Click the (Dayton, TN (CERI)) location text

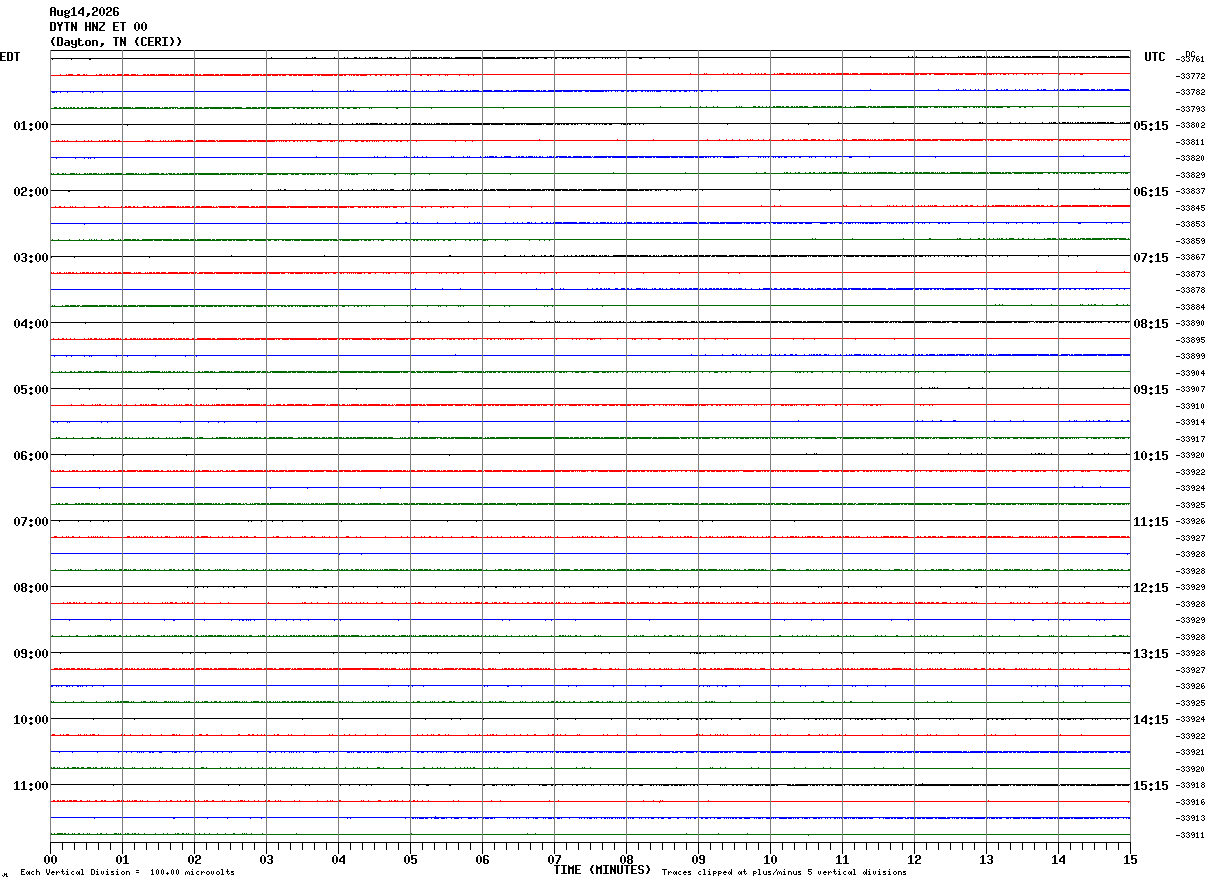pyautogui.click(x=116, y=42)
